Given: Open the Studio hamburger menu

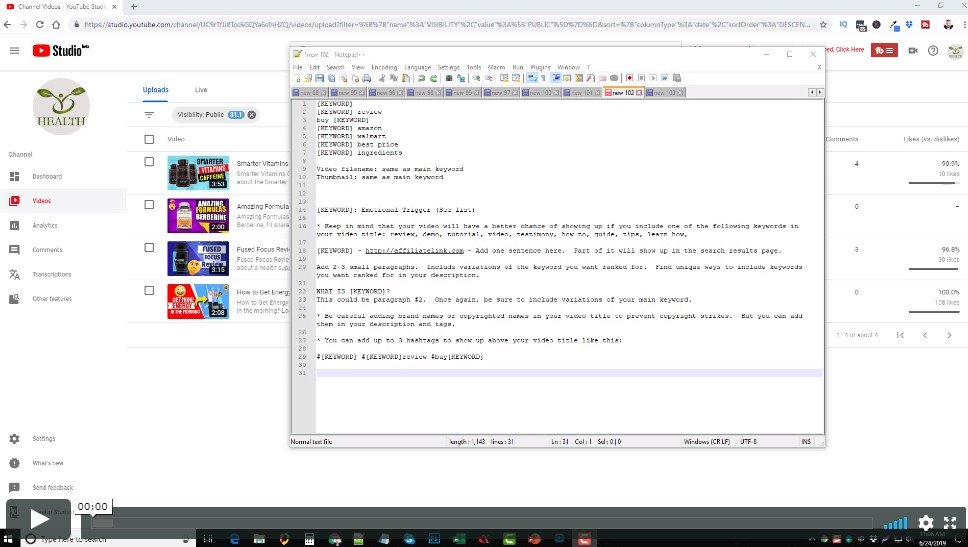Looking at the screenshot, I should point(14,50).
